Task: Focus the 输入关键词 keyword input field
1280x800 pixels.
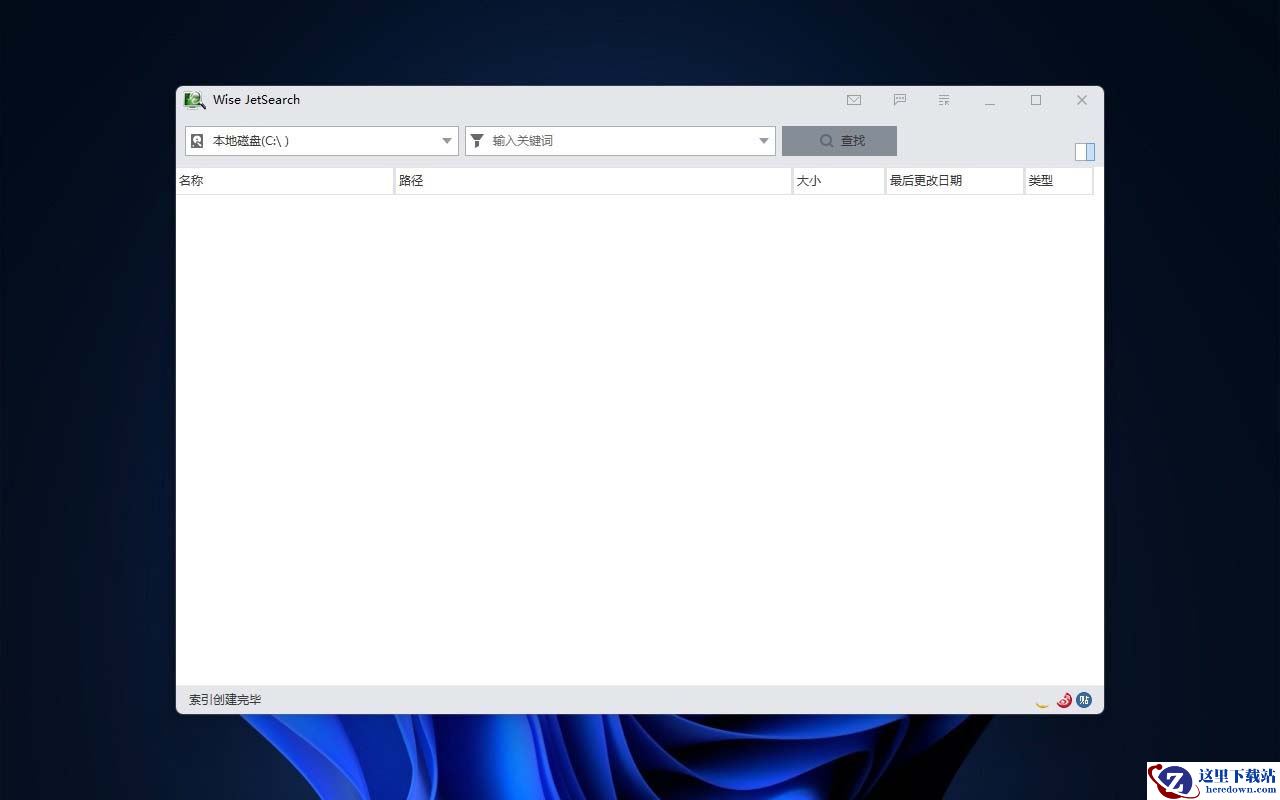Action: click(620, 141)
